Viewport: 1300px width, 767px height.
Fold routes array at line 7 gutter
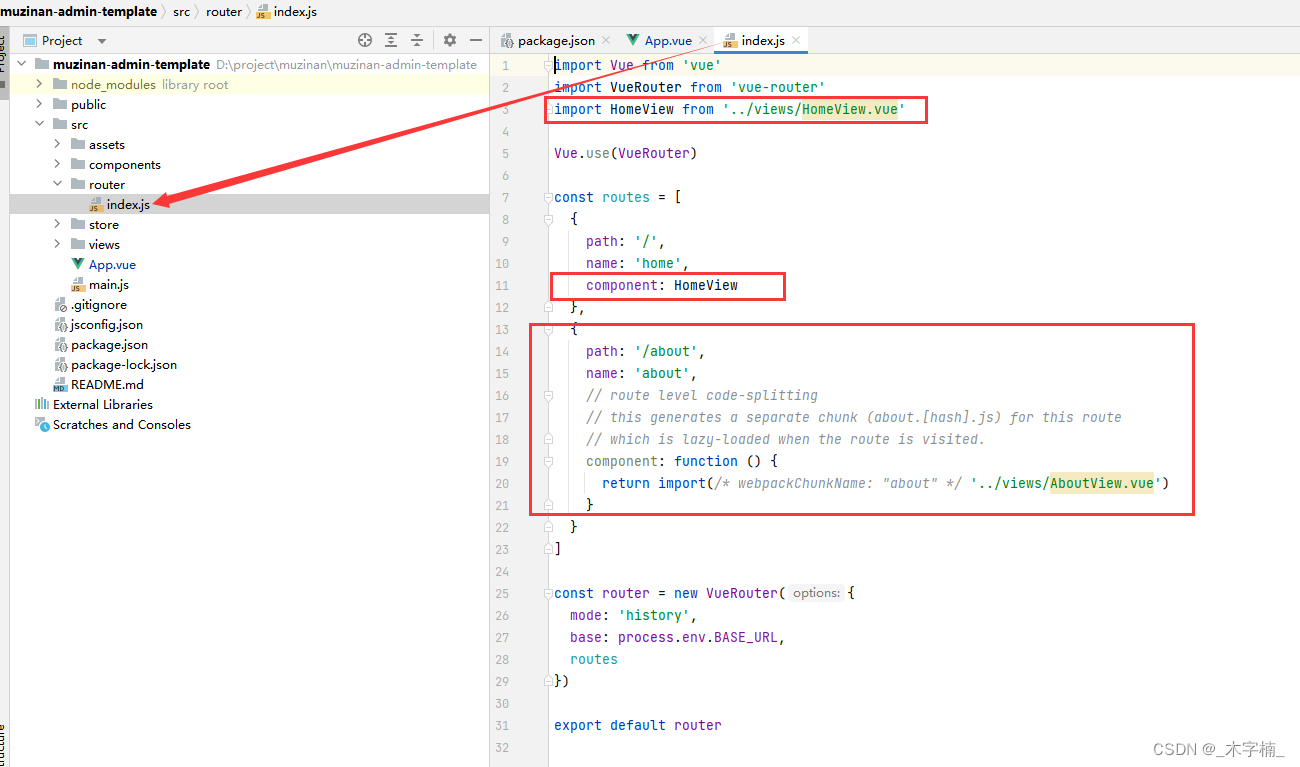[548, 197]
